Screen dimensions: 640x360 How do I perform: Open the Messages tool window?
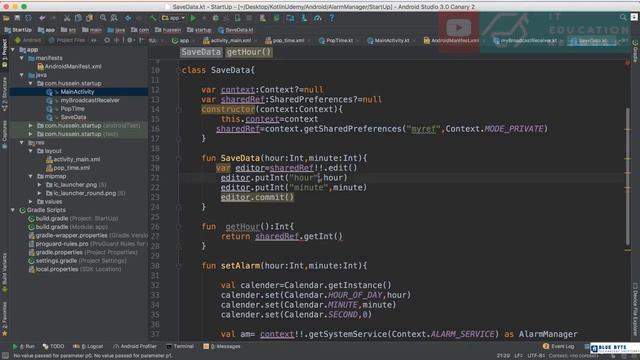[x=222, y=346]
